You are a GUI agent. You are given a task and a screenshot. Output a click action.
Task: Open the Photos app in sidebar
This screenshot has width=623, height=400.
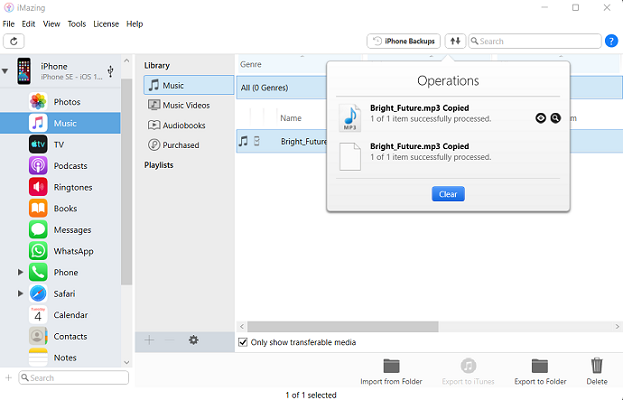click(38, 102)
